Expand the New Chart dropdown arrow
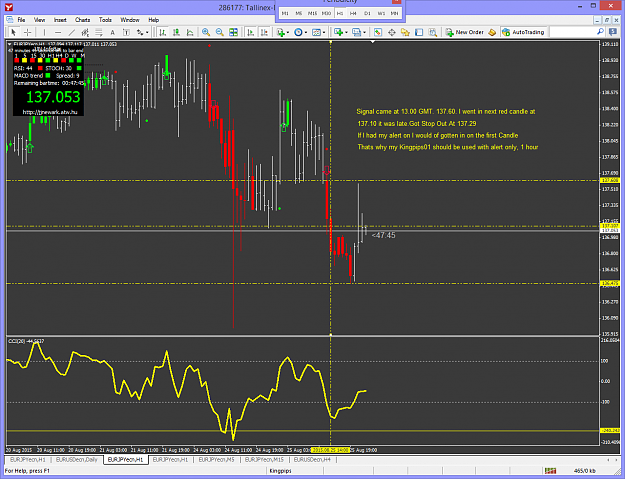The image size is (625, 479). coord(346,33)
